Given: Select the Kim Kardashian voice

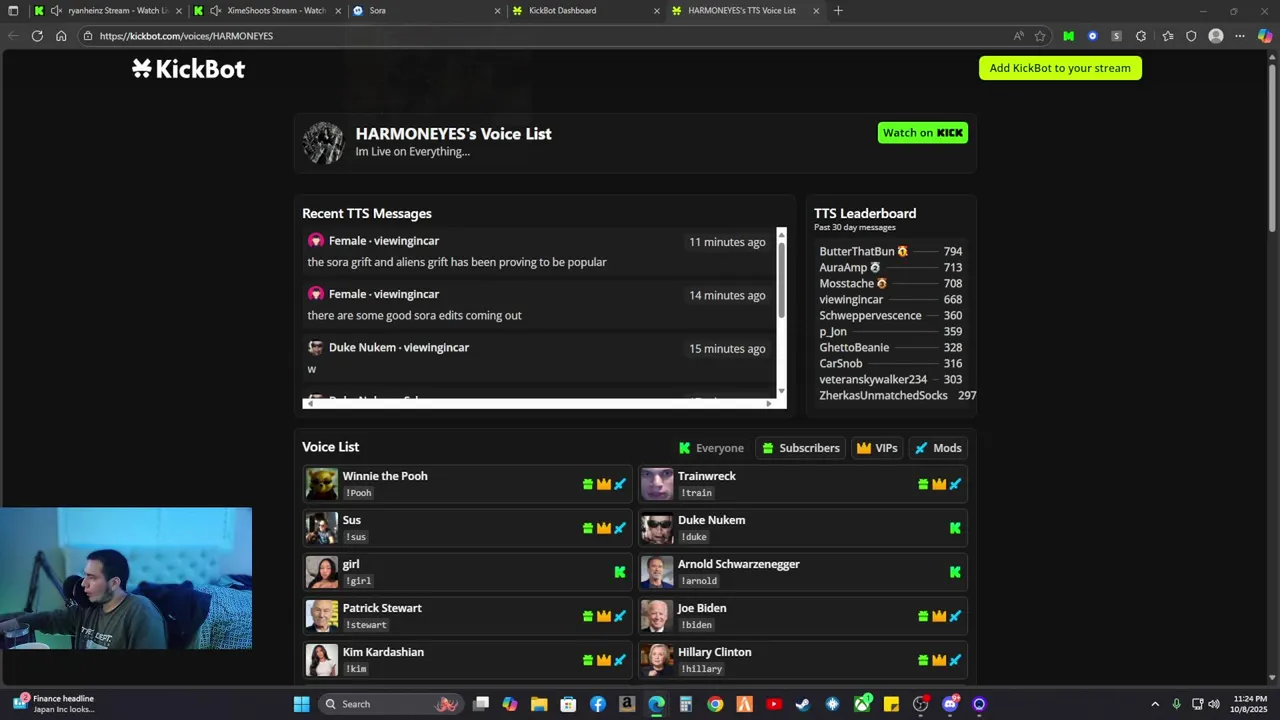Looking at the screenshot, I should click(x=467, y=660).
